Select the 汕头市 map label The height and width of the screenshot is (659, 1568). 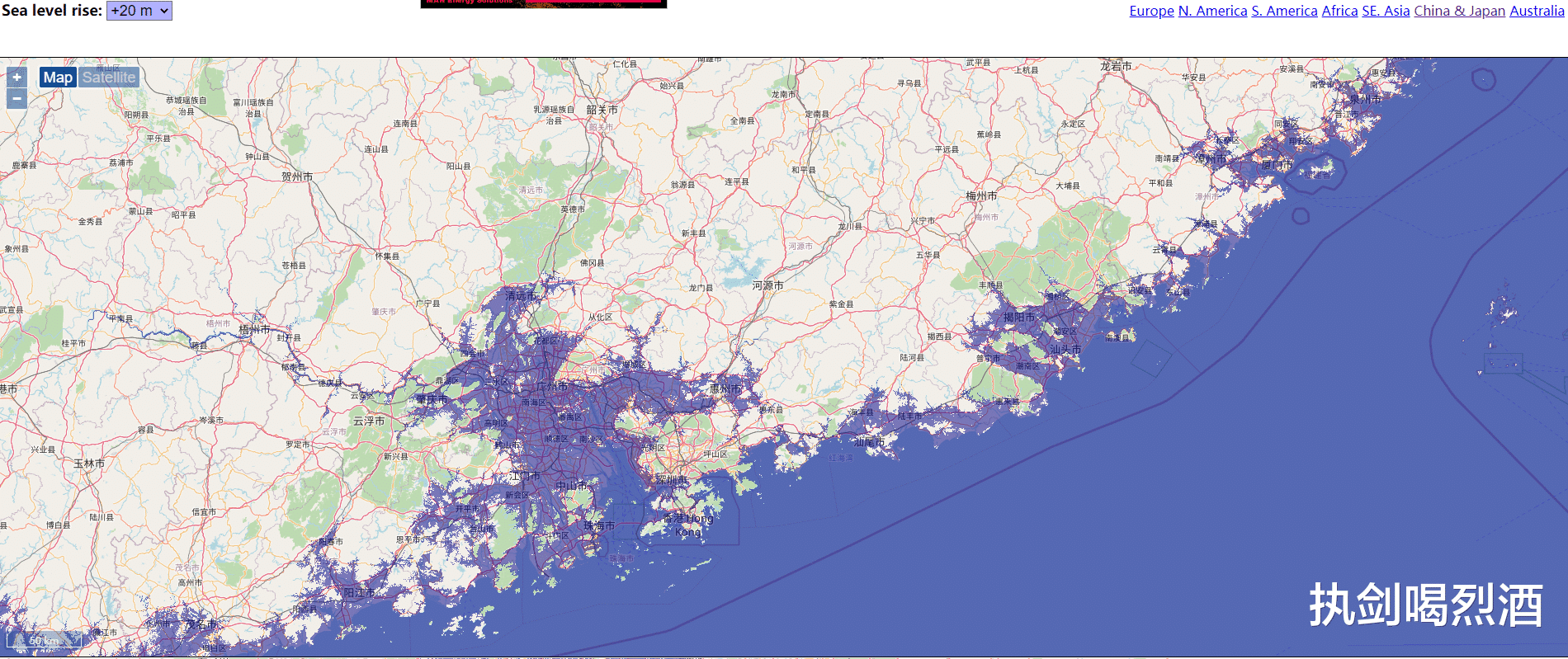[1065, 349]
